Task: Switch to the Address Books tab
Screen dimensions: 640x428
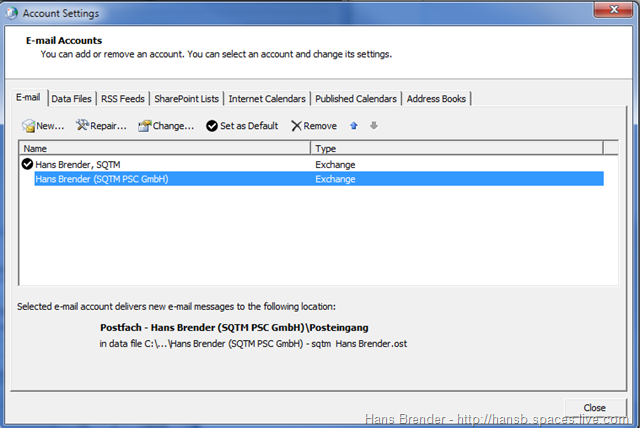Action: pyautogui.click(x=438, y=99)
